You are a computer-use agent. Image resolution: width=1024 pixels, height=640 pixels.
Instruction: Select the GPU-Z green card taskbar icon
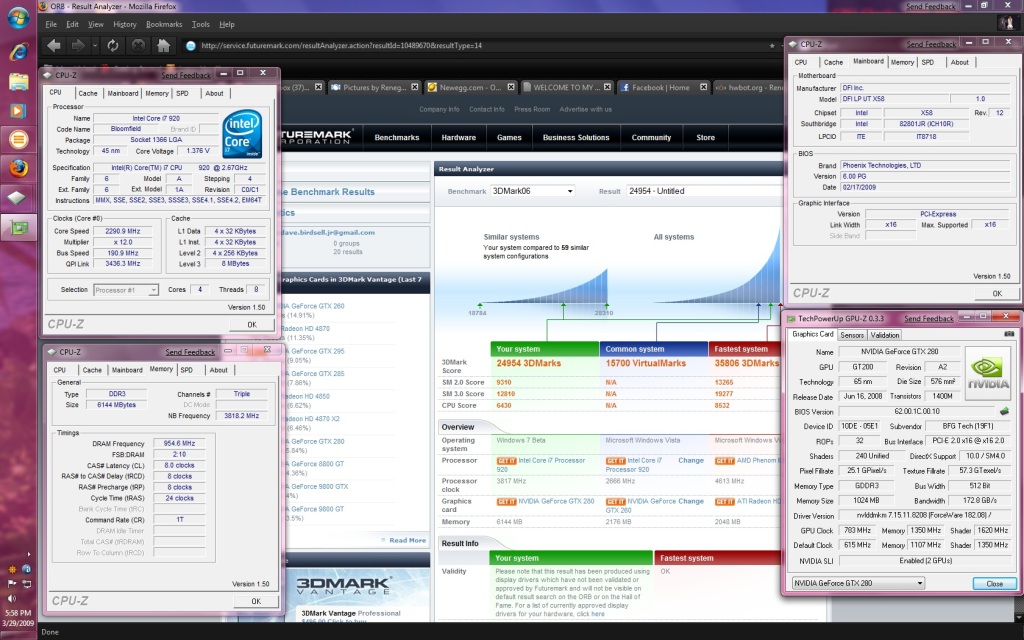point(18,227)
